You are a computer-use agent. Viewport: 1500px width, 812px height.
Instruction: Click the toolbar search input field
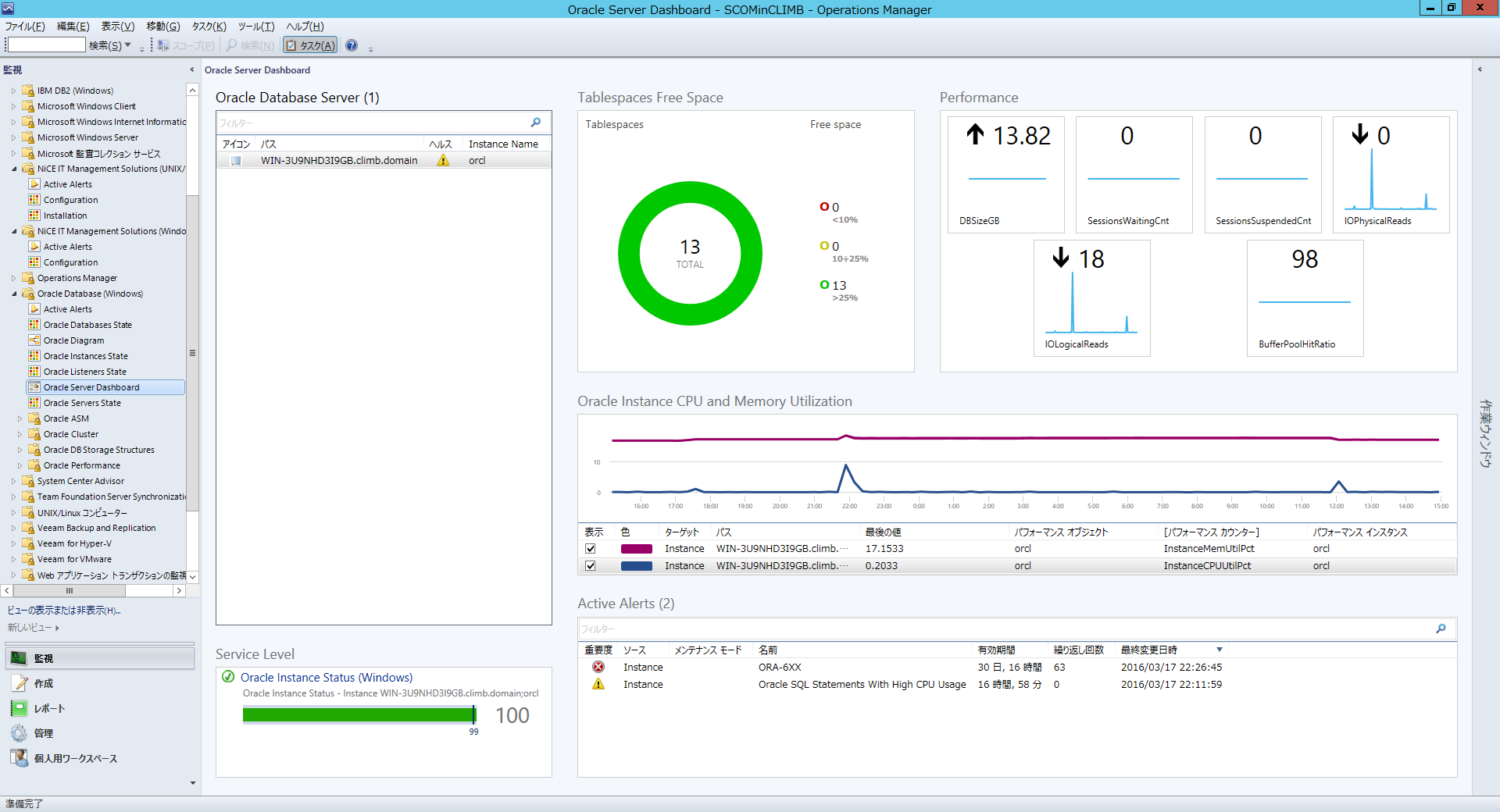coord(46,45)
